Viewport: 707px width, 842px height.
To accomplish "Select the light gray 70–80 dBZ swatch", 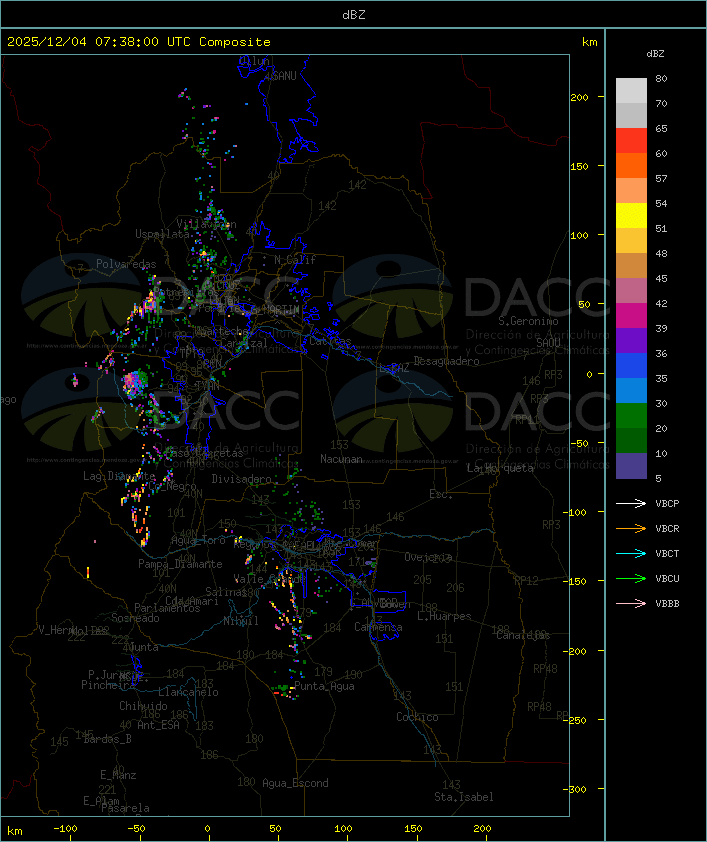I will point(631,91).
